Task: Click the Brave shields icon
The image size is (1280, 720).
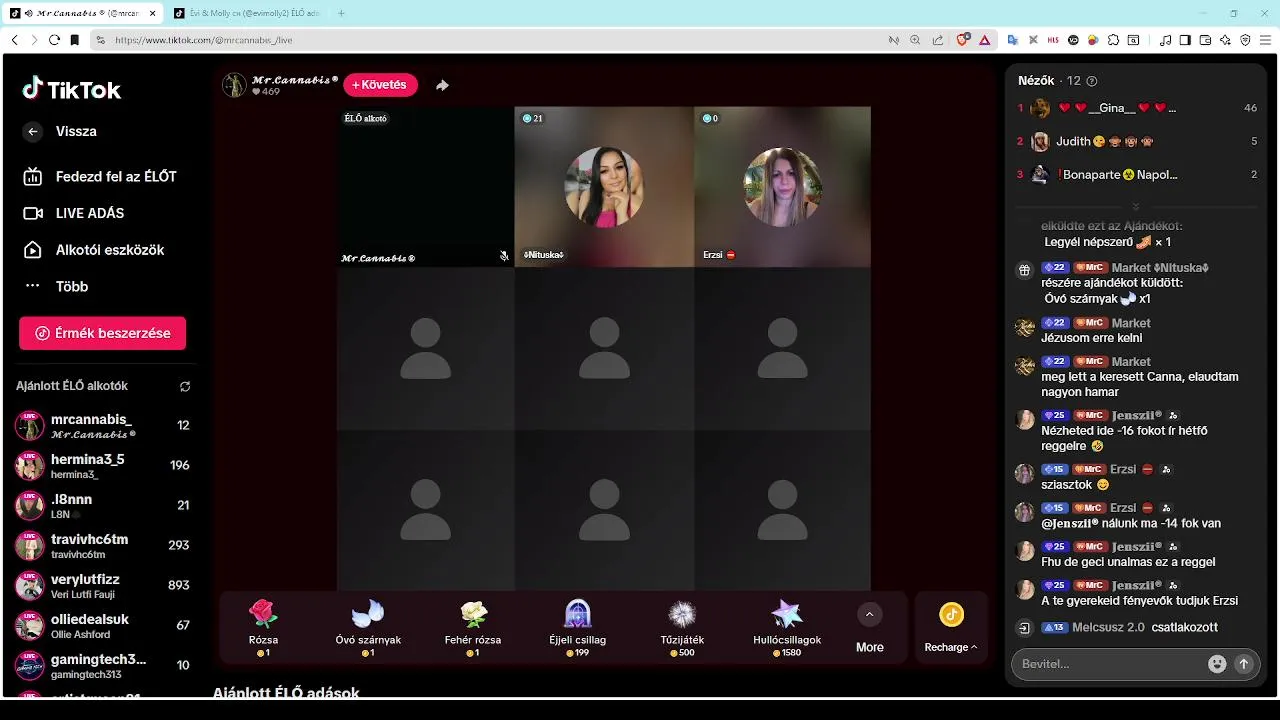Action: 963,40
